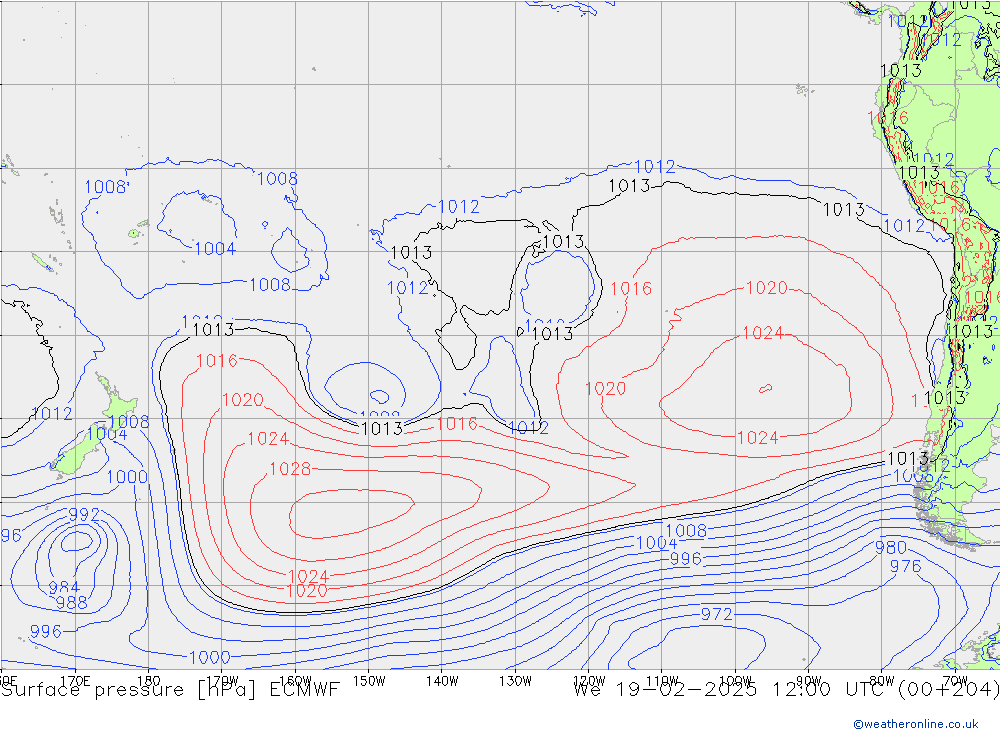Select the '992' isobar label
Viewport: 1000px width, 733px height.
tap(84, 514)
